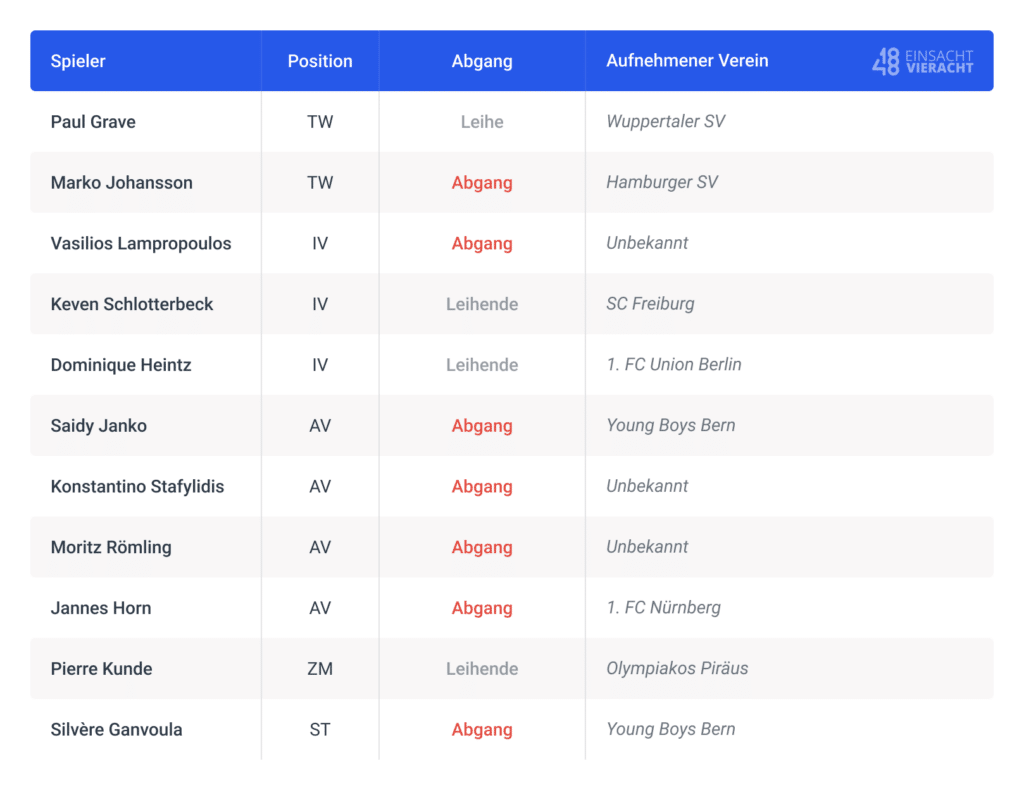Screen dimensions: 1024x790
Task: Click the Abgang column header
Action: point(482,61)
